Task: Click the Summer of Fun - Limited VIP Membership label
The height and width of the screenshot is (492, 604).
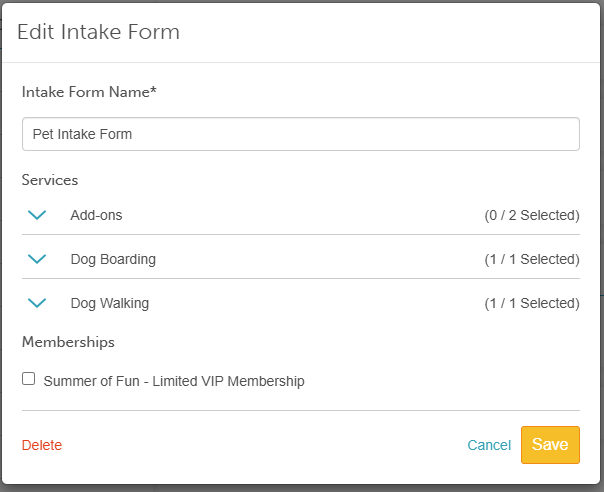Action: click(x=174, y=381)
